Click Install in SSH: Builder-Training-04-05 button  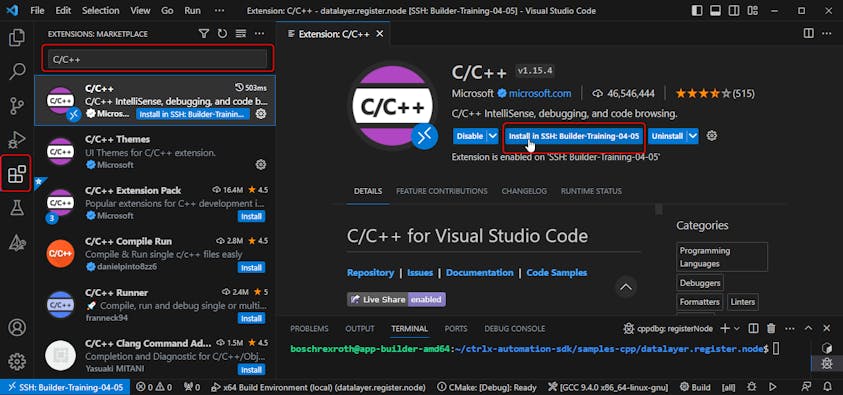(574, 136)
